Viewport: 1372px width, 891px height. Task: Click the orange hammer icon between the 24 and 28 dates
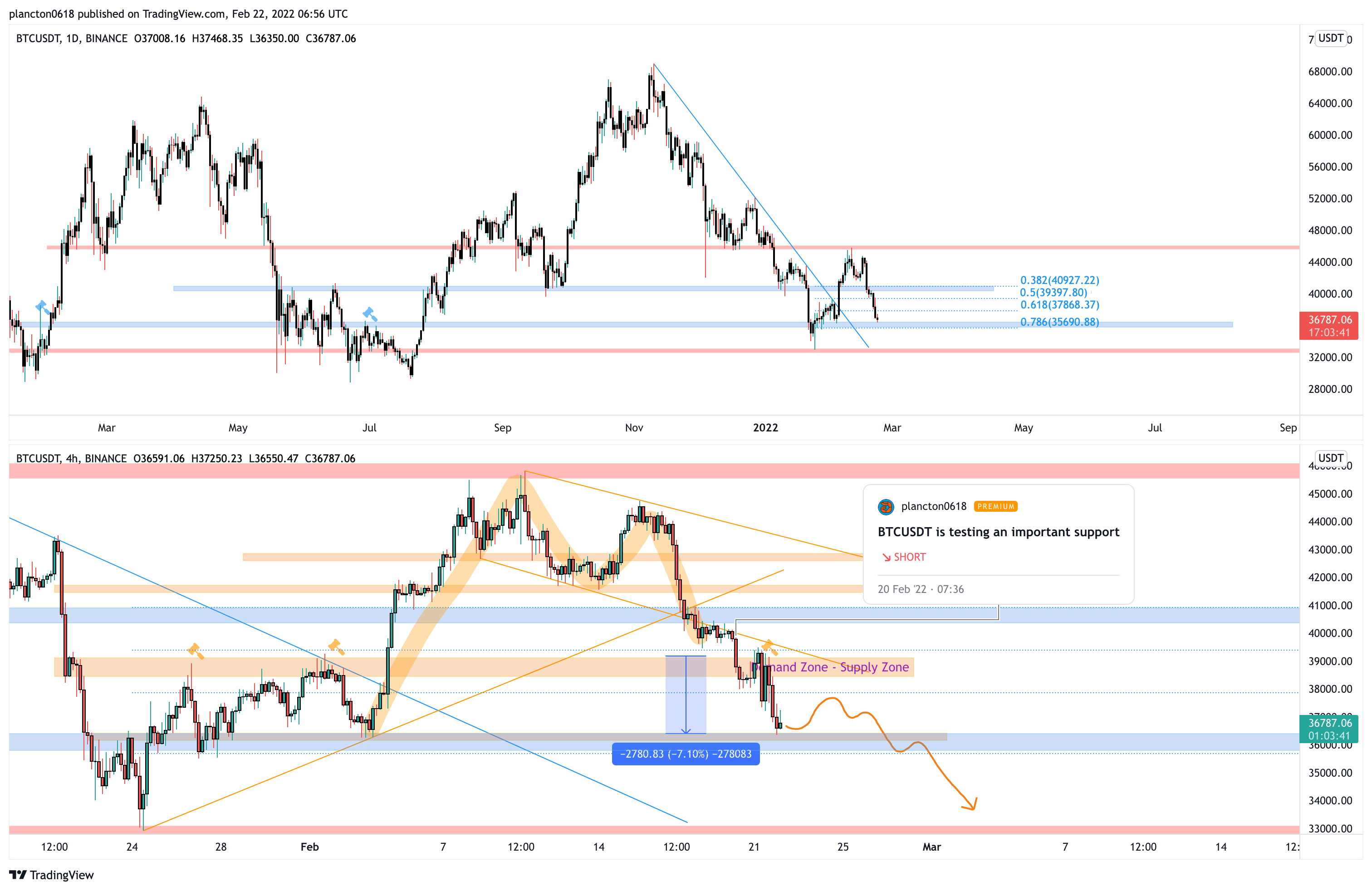pos(196,651)
